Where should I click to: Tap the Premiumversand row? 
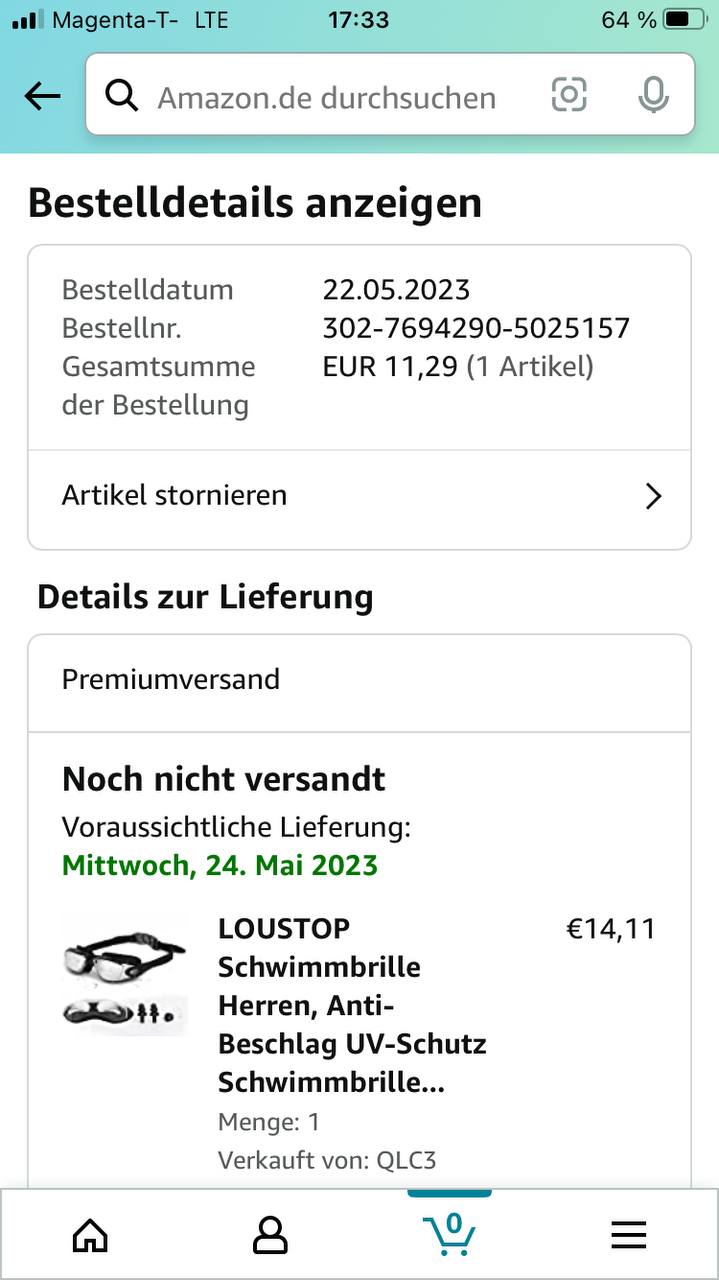coord(359,680)
